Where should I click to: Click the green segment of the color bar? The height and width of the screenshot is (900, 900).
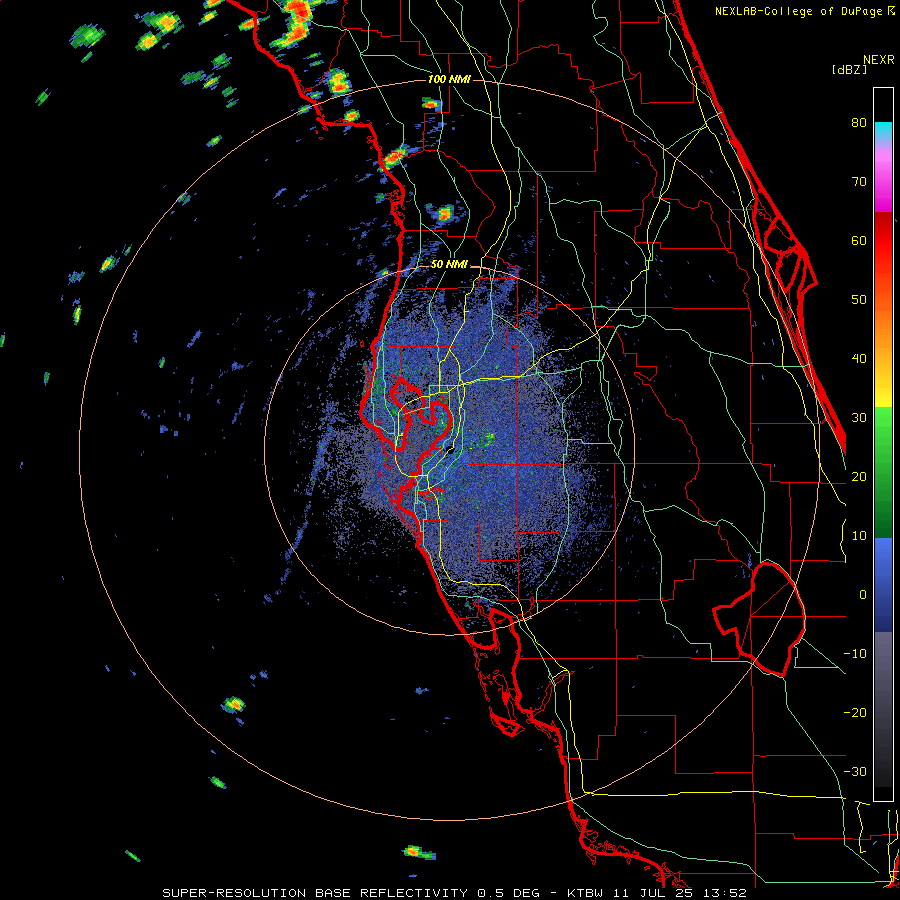[883, 472]
